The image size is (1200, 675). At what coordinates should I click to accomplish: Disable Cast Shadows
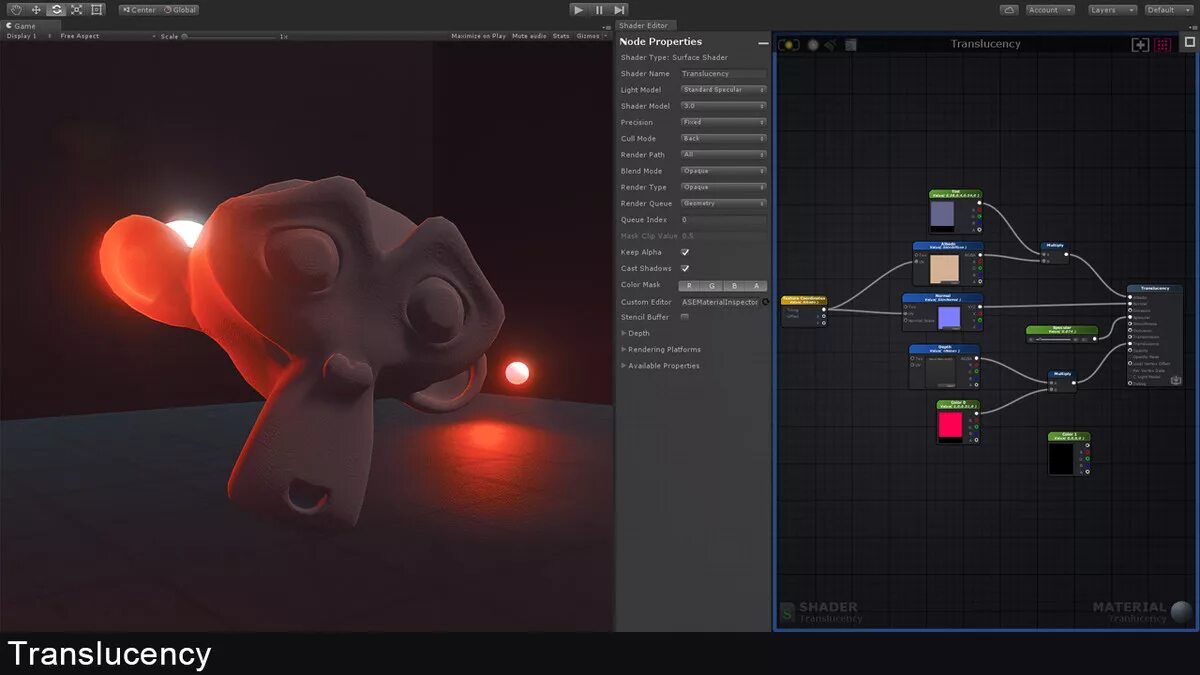pyautogui.click(x=684, y=267)
